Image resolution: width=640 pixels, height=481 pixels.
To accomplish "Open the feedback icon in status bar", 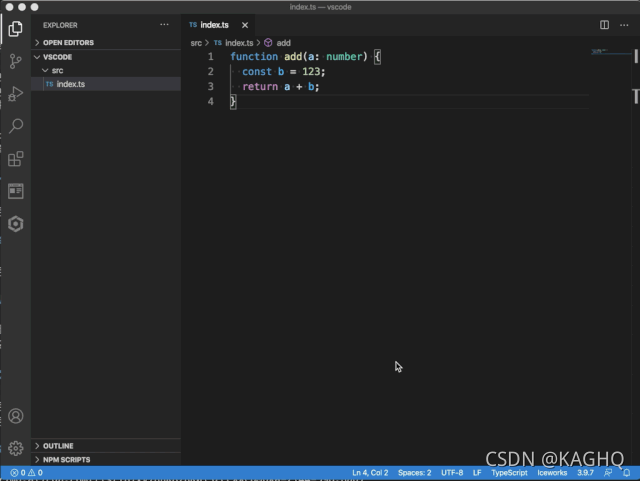I will [x=608, y=473].
